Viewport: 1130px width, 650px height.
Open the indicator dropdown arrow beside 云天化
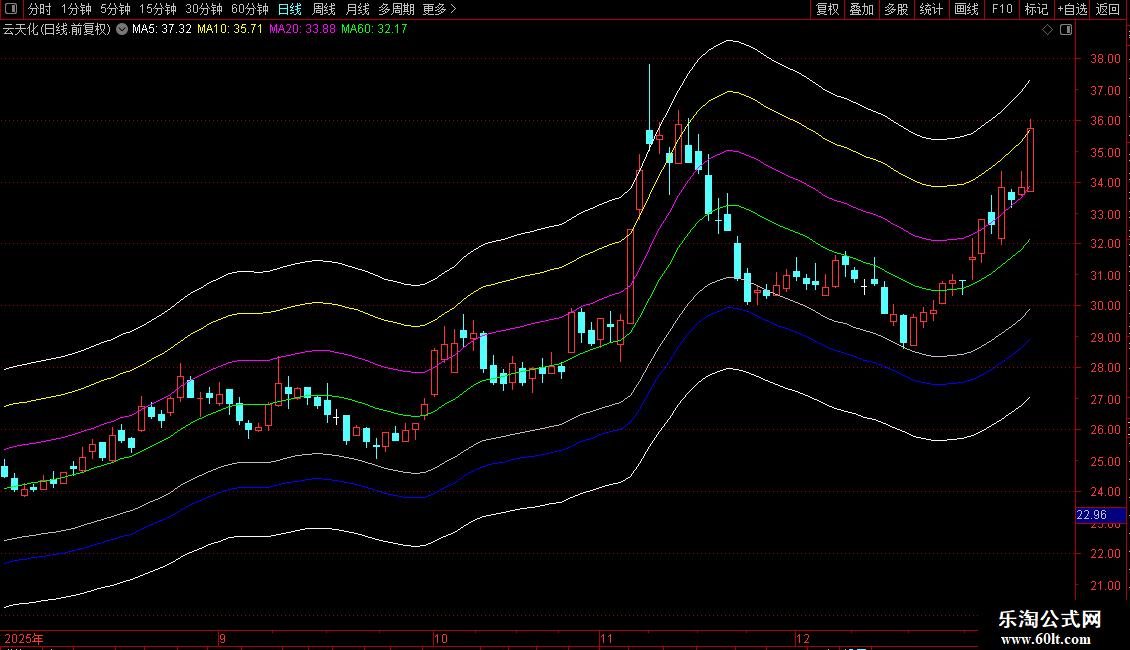122,29
